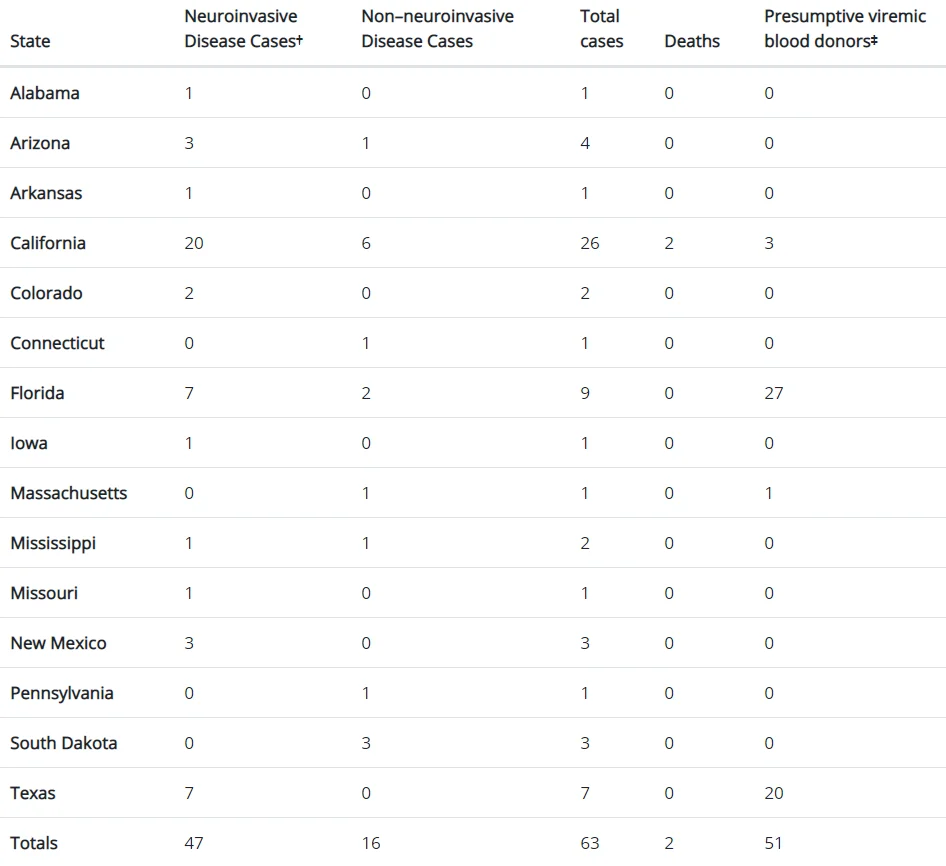Click the Neuroinvasive Disease Cases column header
946x866 pixels.
(x=243, y=28)
